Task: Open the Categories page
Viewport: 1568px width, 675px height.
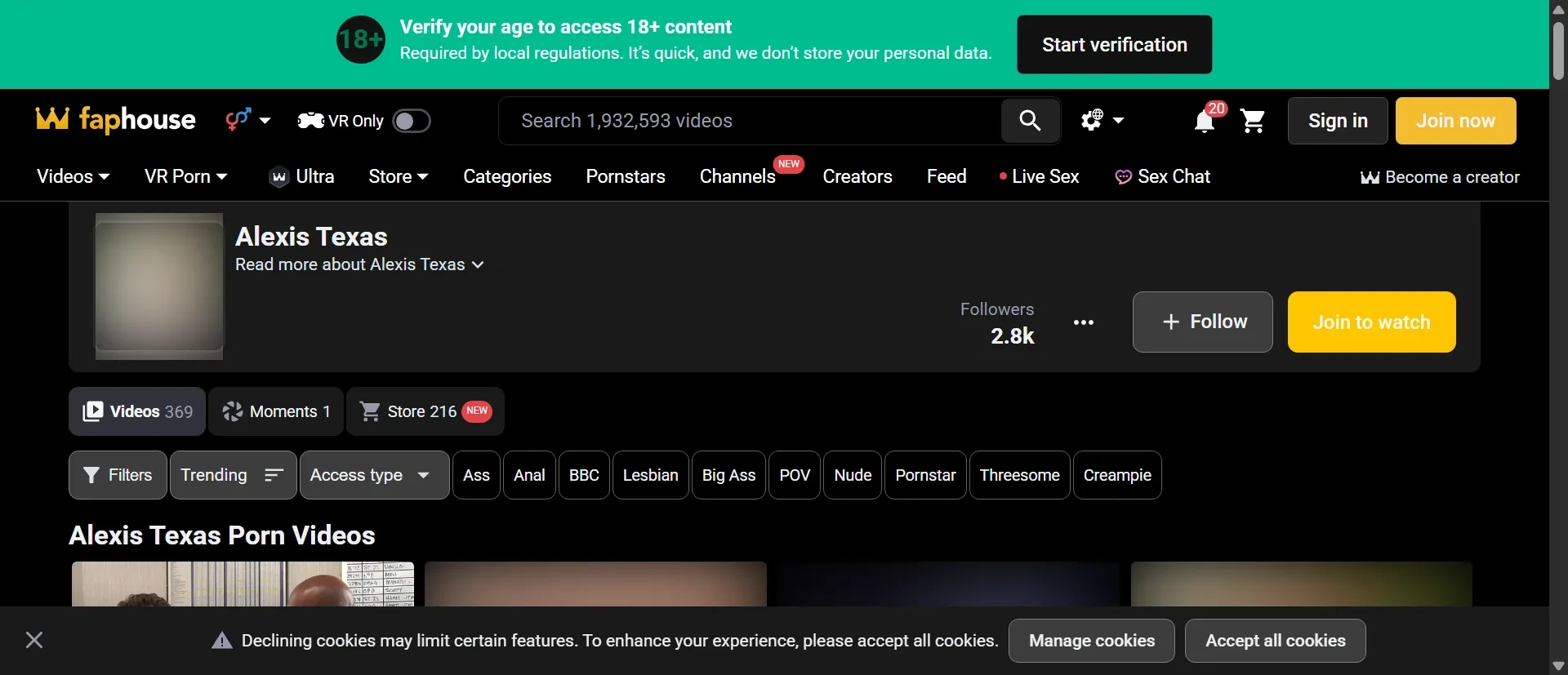Action: pyautogui.click(x=507, y=176)
